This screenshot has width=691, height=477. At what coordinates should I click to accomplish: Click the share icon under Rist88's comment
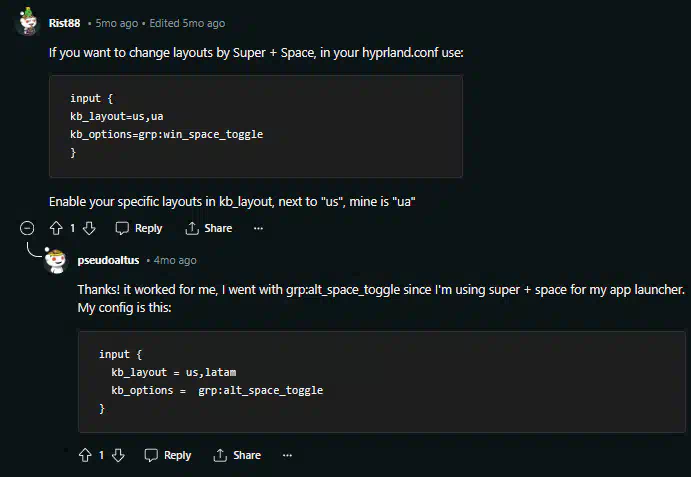pyautogui.click(x=192, y=228)
